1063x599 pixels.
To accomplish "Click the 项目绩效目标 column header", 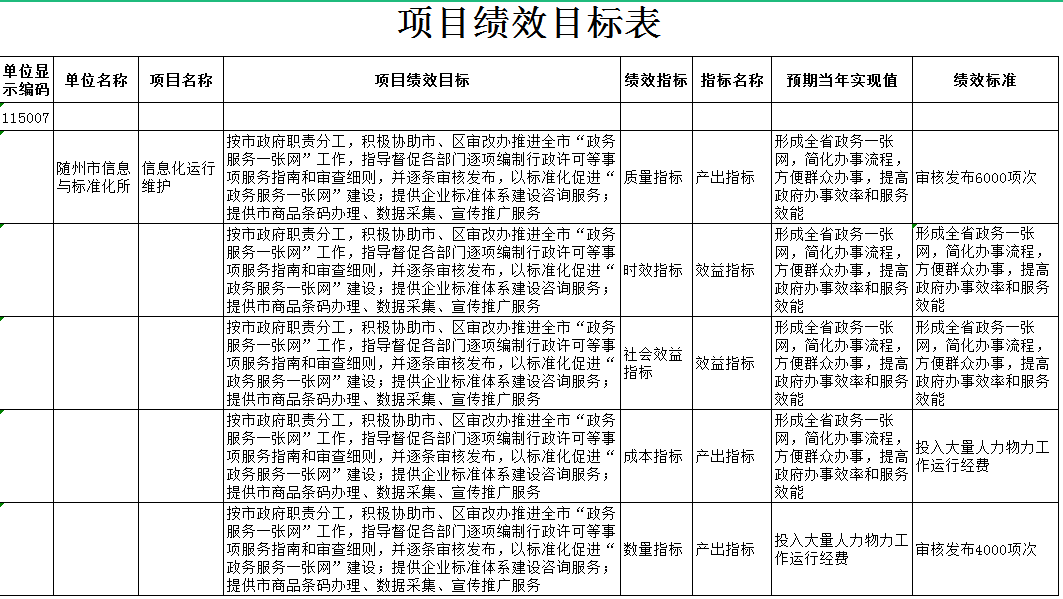I will point(422,80).
